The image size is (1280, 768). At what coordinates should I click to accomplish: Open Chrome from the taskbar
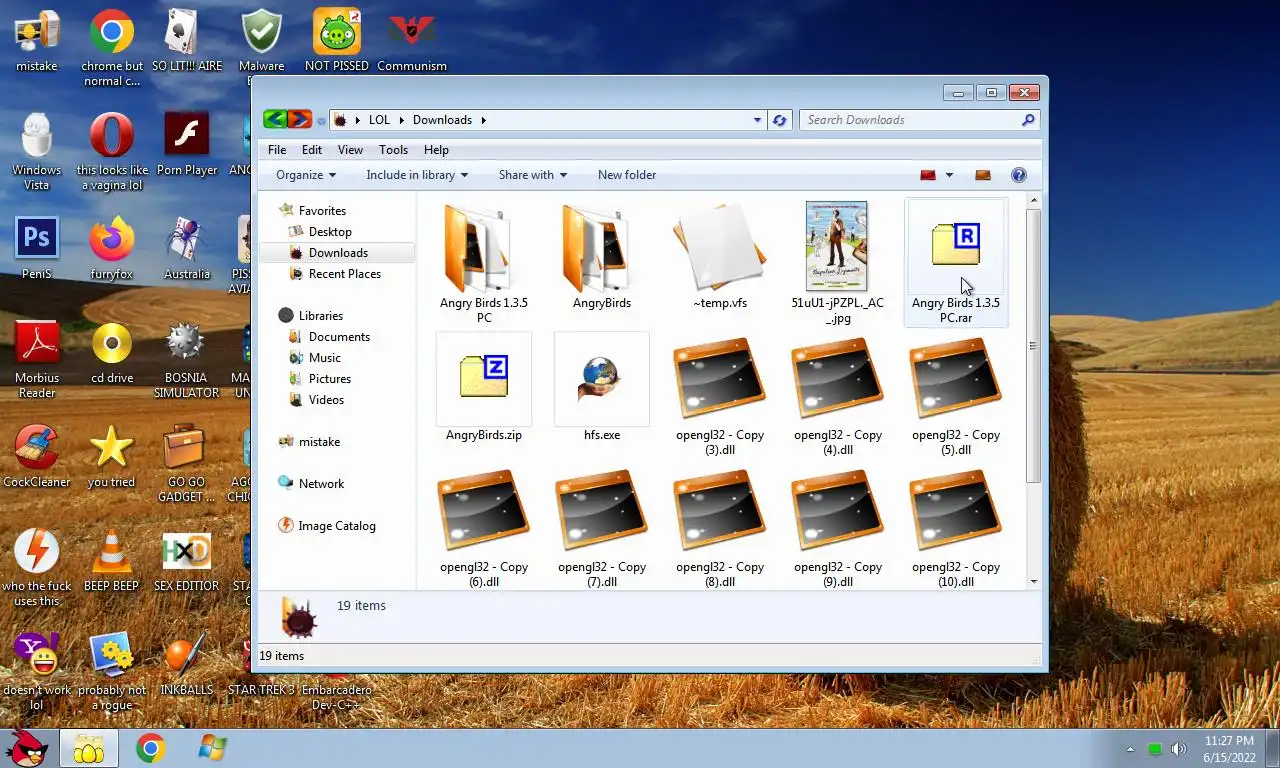(x=151, y=748)
